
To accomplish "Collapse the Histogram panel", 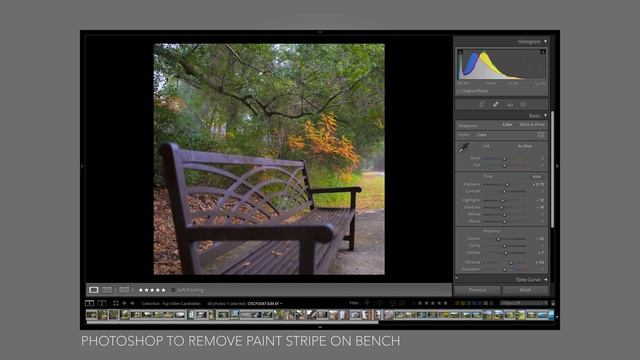I will pos(546,42).
